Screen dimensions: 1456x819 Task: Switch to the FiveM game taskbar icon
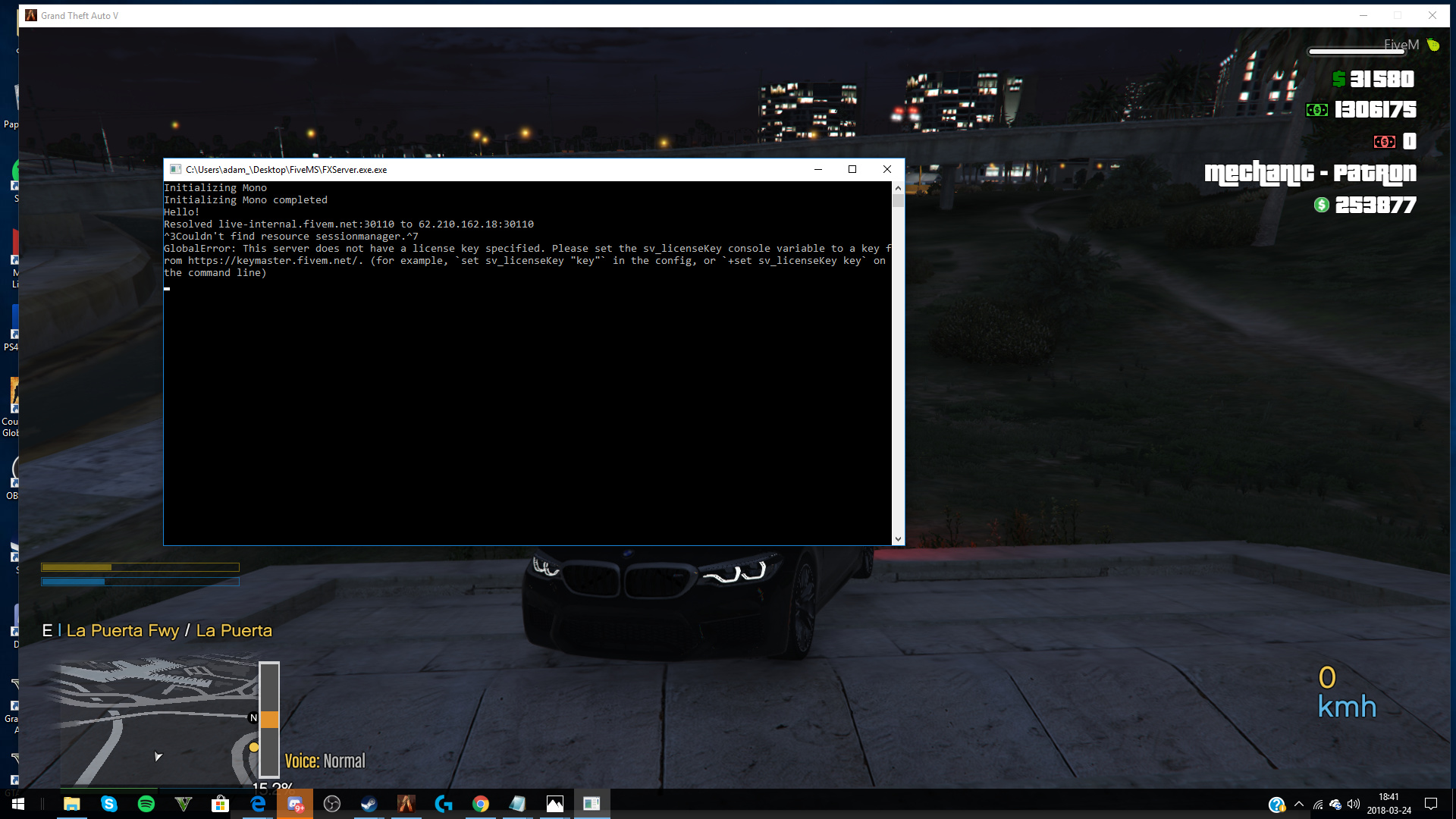[406, 804]
